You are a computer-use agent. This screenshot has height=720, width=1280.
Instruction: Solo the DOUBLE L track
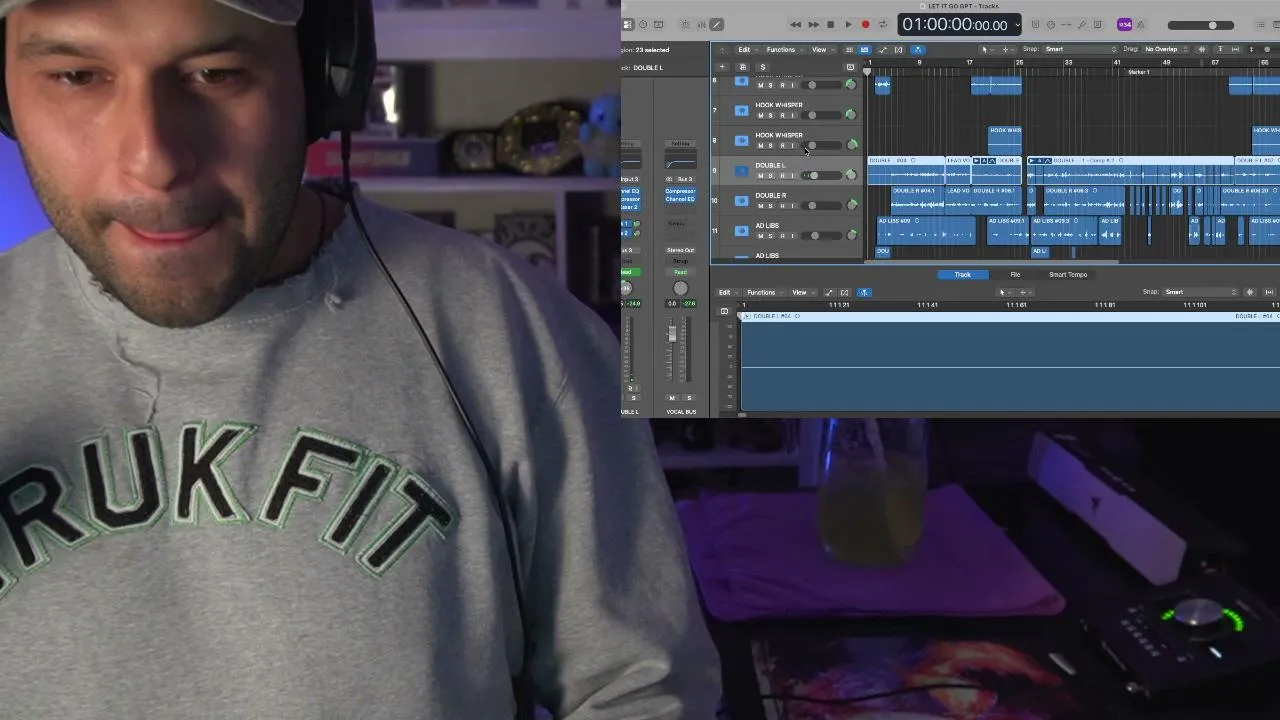[x=770, y=176]
